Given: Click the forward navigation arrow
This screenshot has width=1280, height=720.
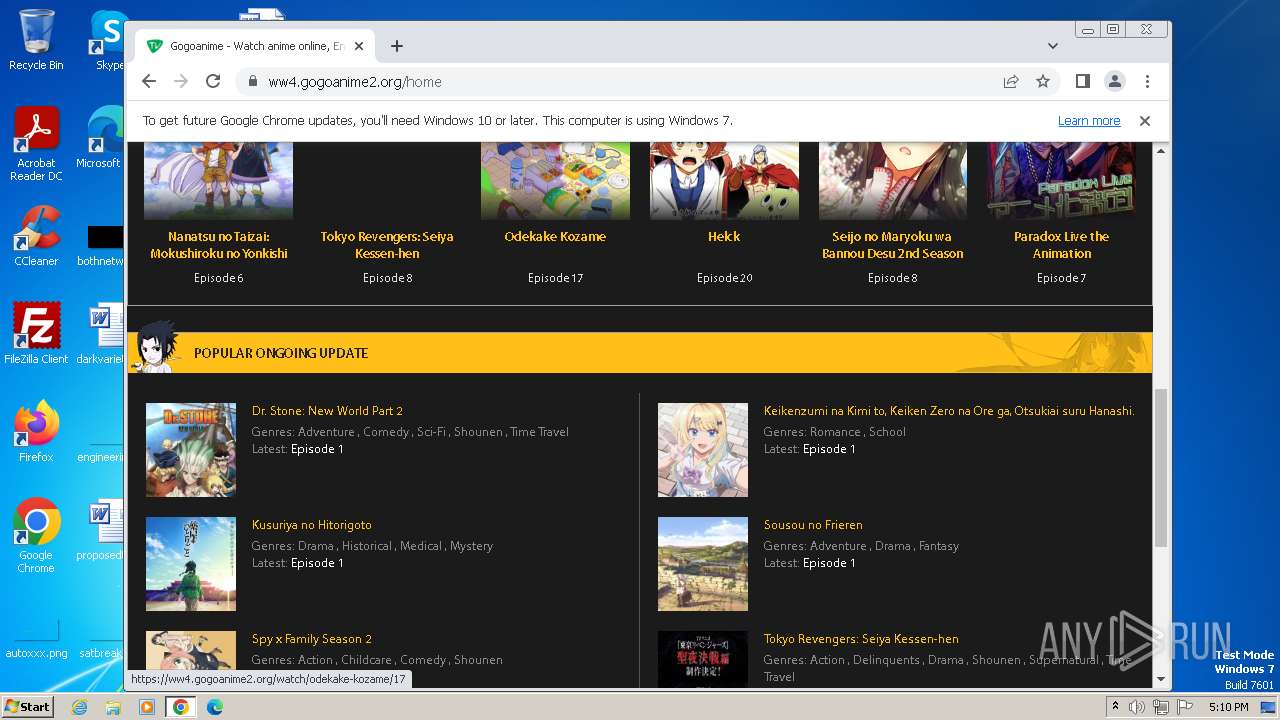Looking at the screenshot, I should click(x=181, y=81).
